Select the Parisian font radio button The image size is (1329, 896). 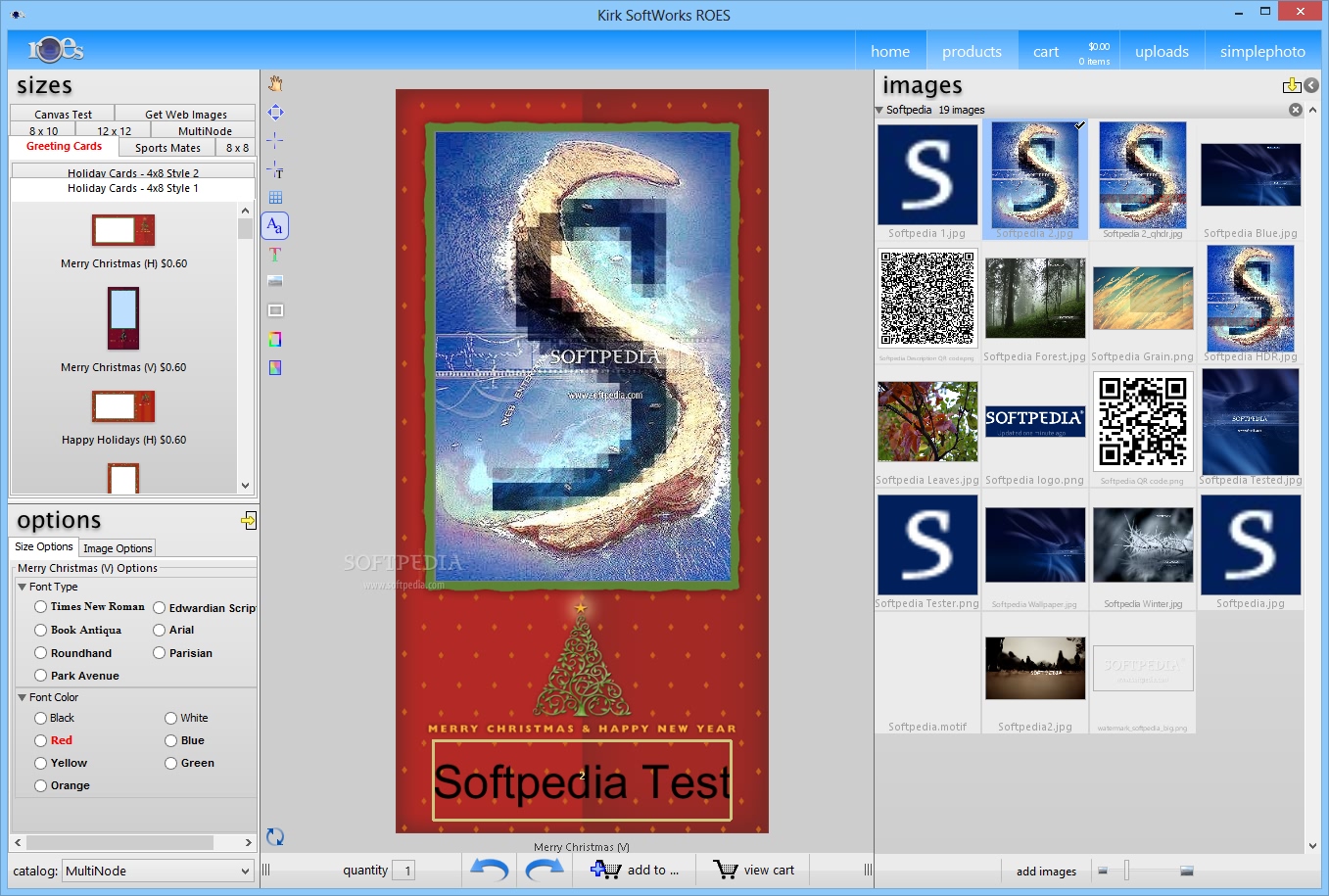(x=160, y=653)
